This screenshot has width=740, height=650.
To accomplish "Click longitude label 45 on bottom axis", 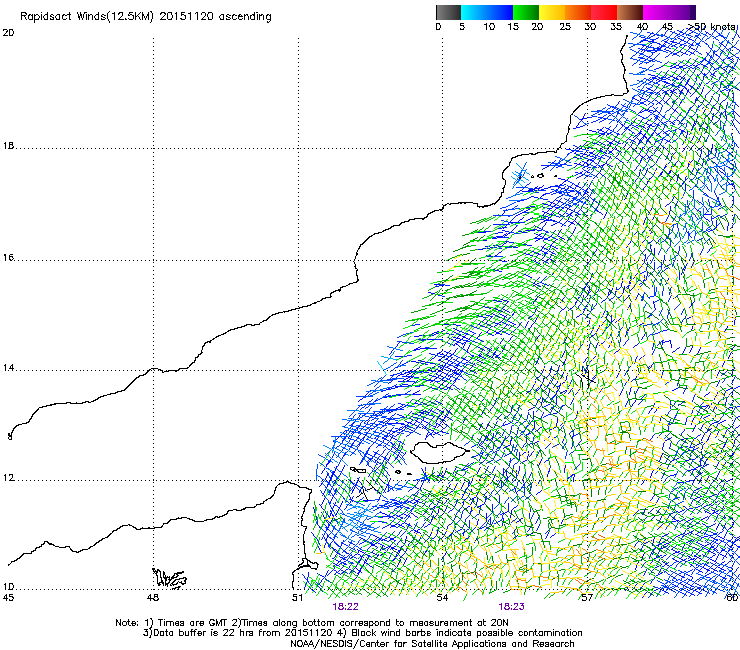I will click(8, 598).
